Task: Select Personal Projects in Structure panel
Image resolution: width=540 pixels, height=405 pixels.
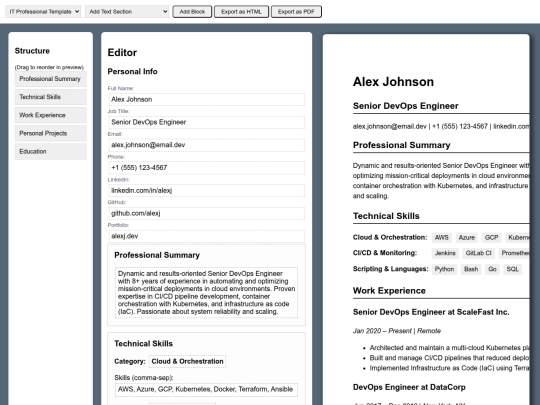Action: tap(51, 134)
